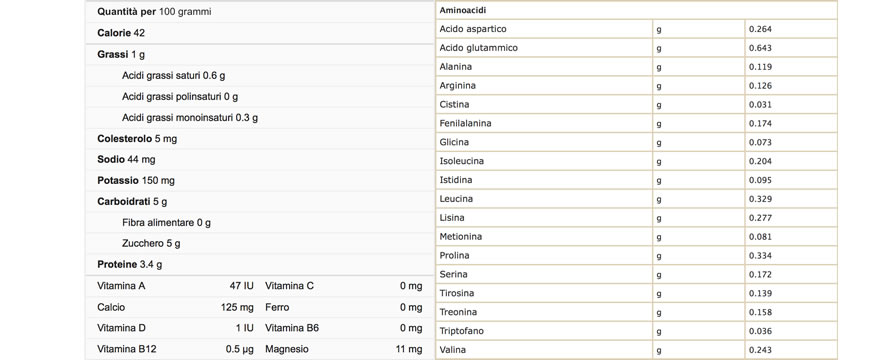Click the Sodio 44 mg row
This screenshot has height=360, width=870.
tap(260, 160)
